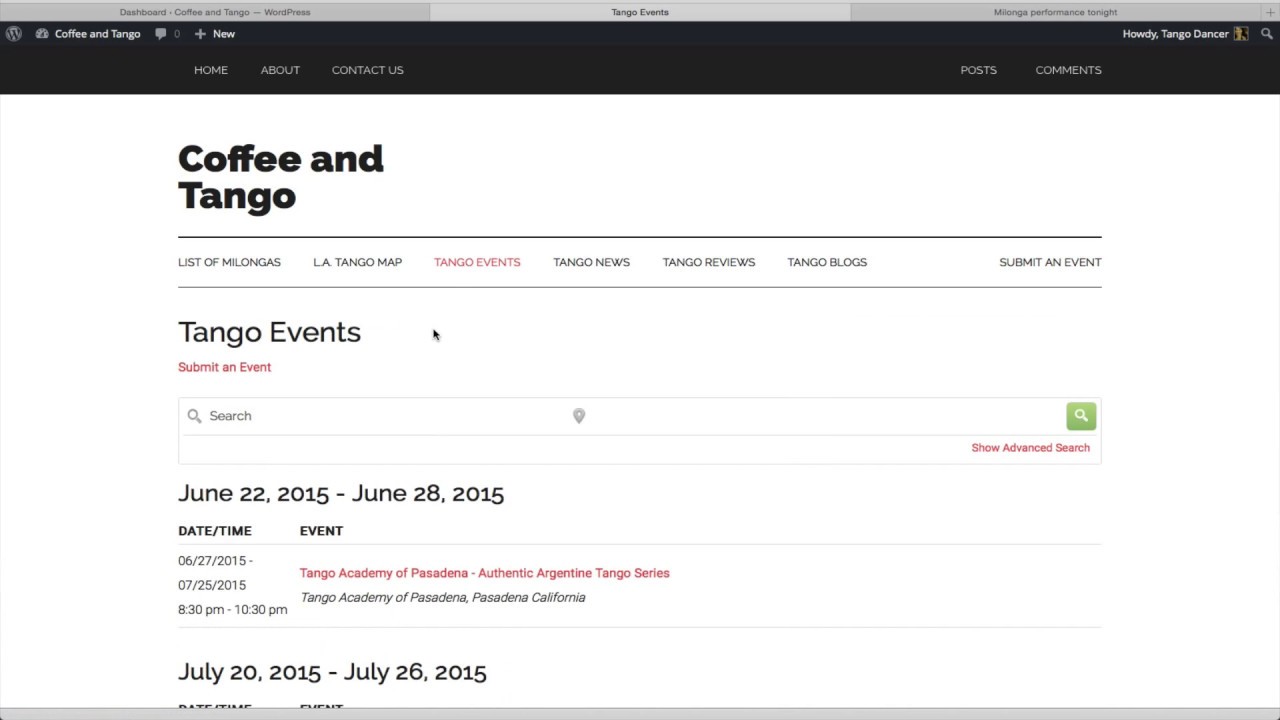The image size is (1280, 720).
Task: Click the EVENT column header under June
Action: (x=321, y=531)
